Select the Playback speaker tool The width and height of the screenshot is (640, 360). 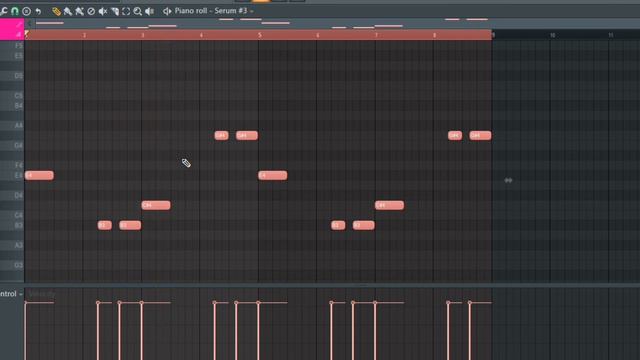[150, 11]
